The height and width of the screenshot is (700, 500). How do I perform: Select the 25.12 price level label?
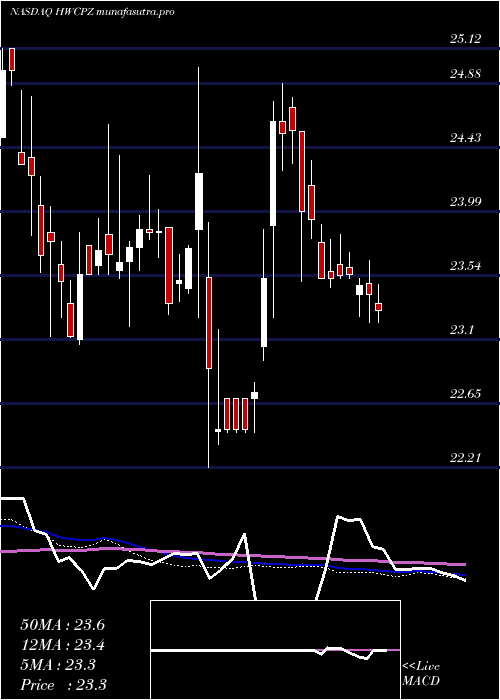(465, 39)
